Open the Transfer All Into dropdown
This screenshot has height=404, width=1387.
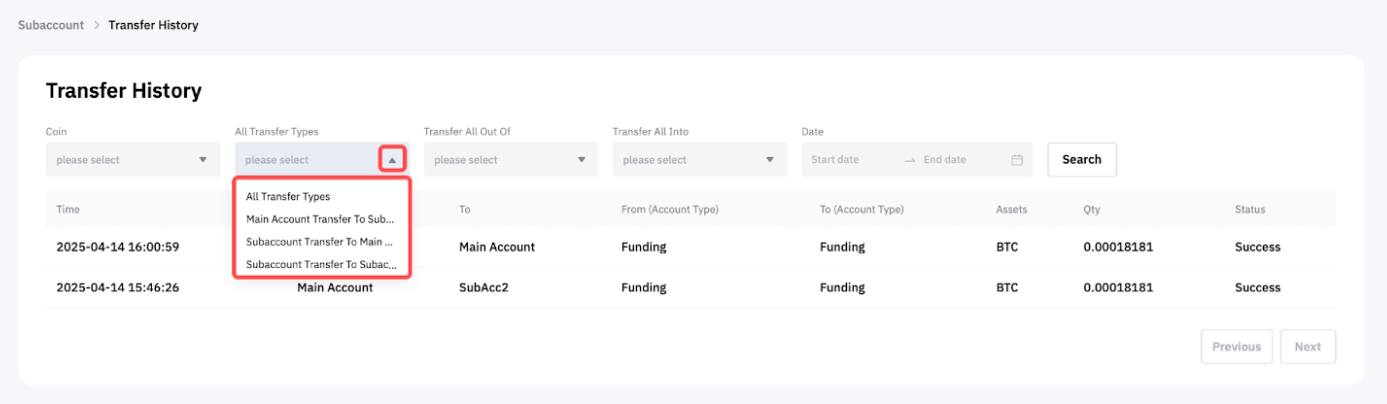click(x=699, y=160)
